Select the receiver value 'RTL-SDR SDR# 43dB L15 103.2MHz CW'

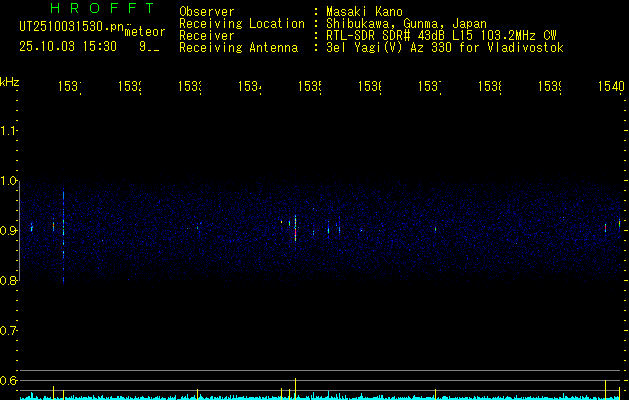pos(441,36)
